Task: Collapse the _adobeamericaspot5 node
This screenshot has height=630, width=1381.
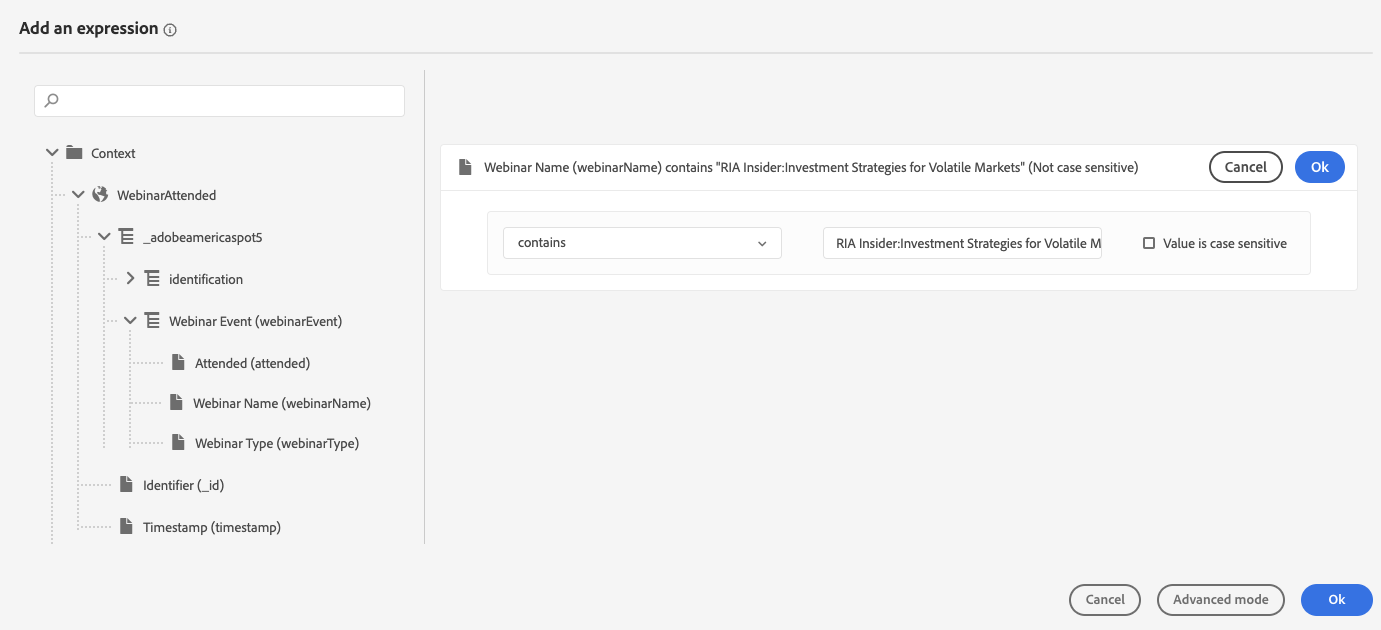Action: click(104, 237)
